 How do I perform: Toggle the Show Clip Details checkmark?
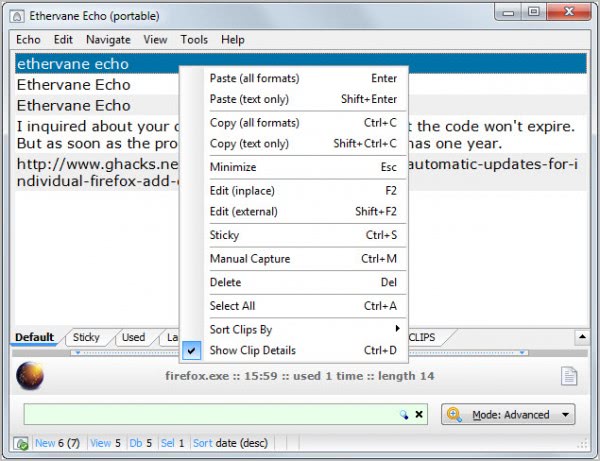point(191,350)
